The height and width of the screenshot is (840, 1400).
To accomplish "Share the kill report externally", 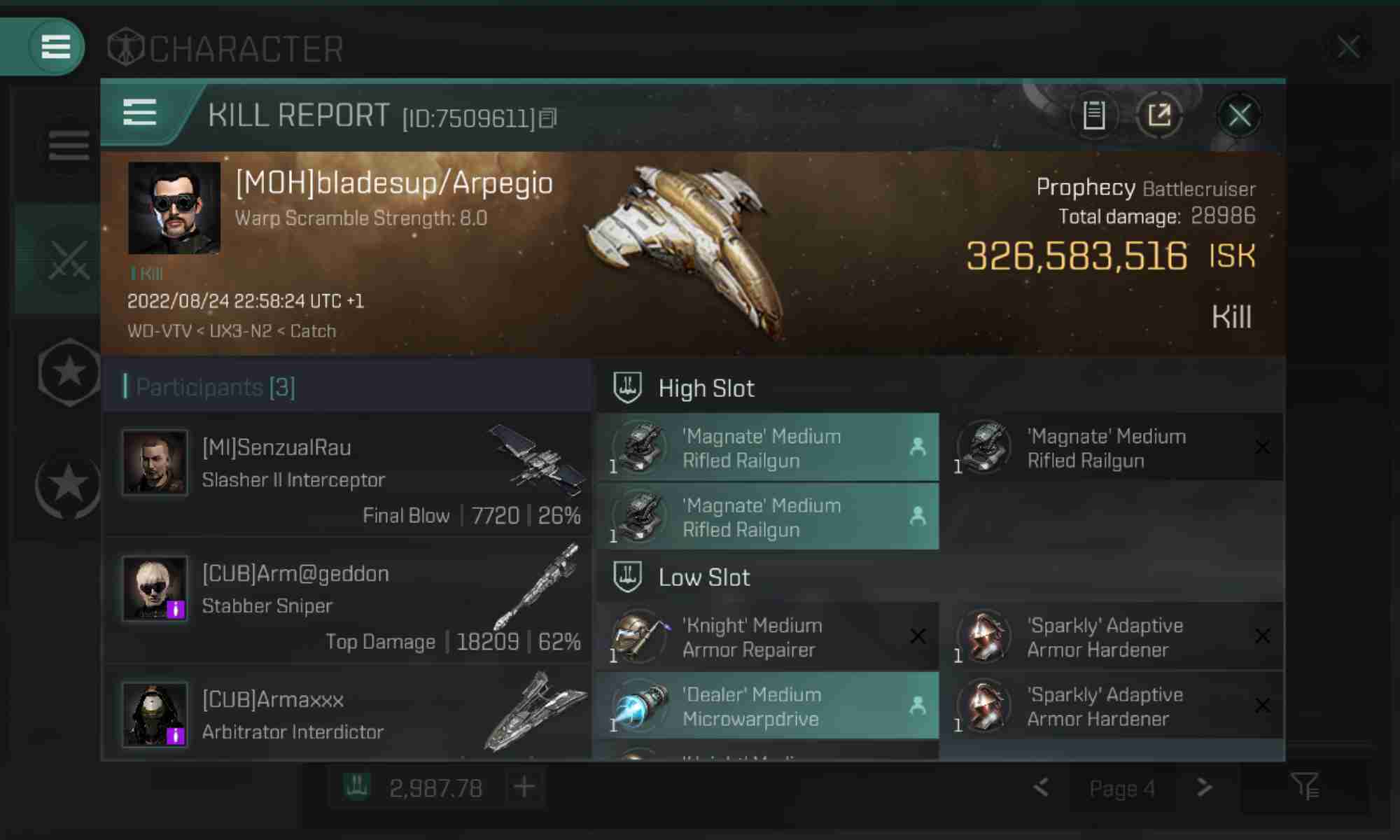I will (1160, 115).
